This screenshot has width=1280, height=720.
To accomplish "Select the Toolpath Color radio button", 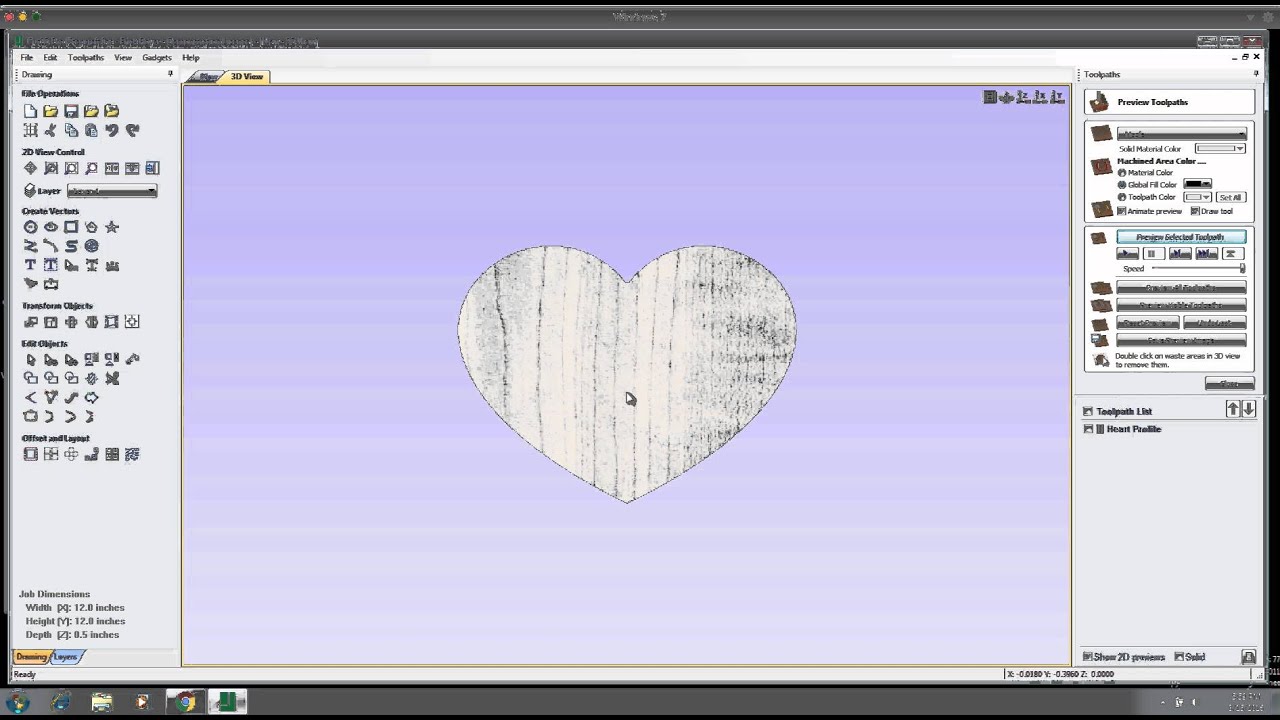I will 1122,197.
